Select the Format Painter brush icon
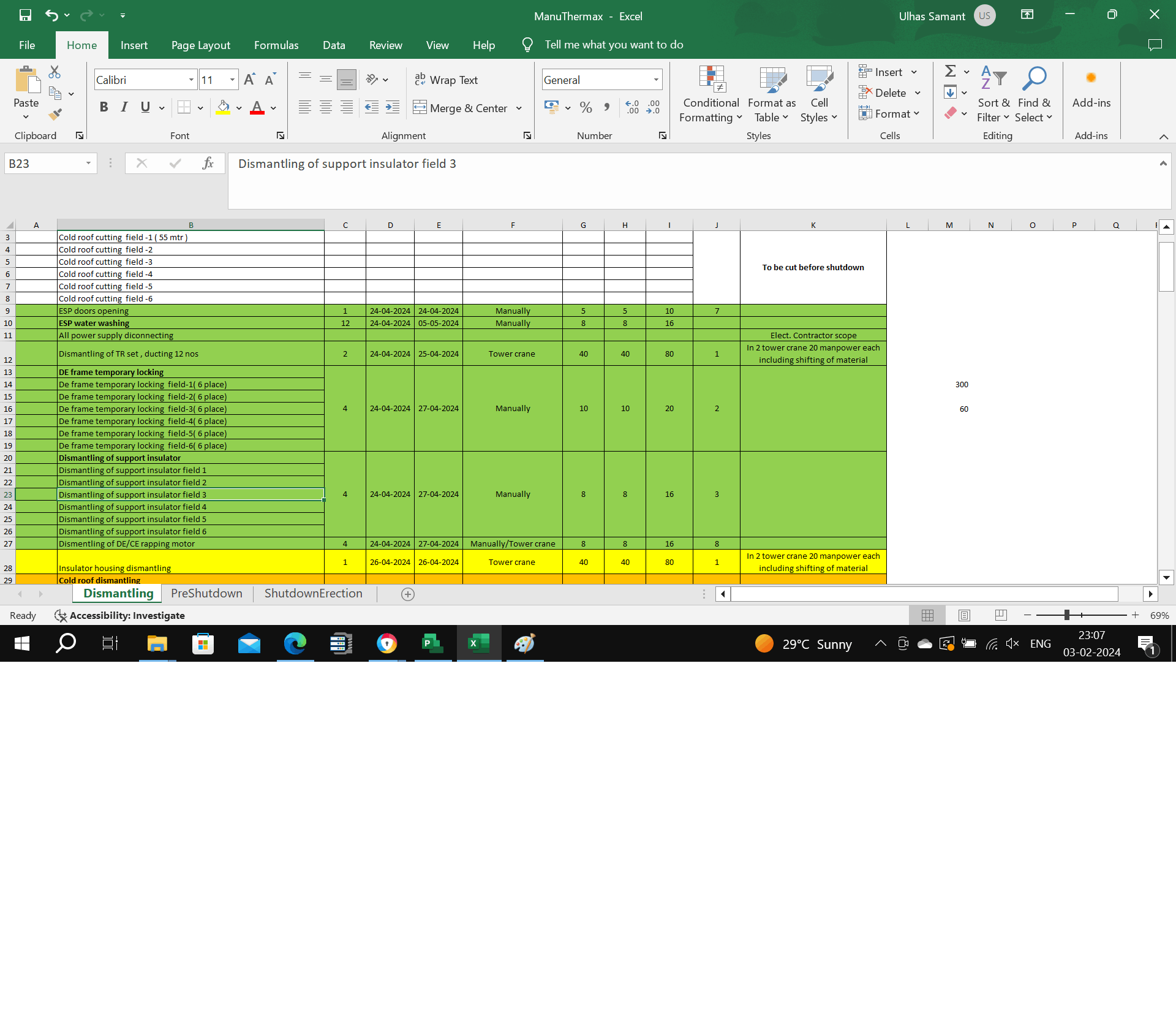Screen dimensions: 1176x1011 pos(55,115)
